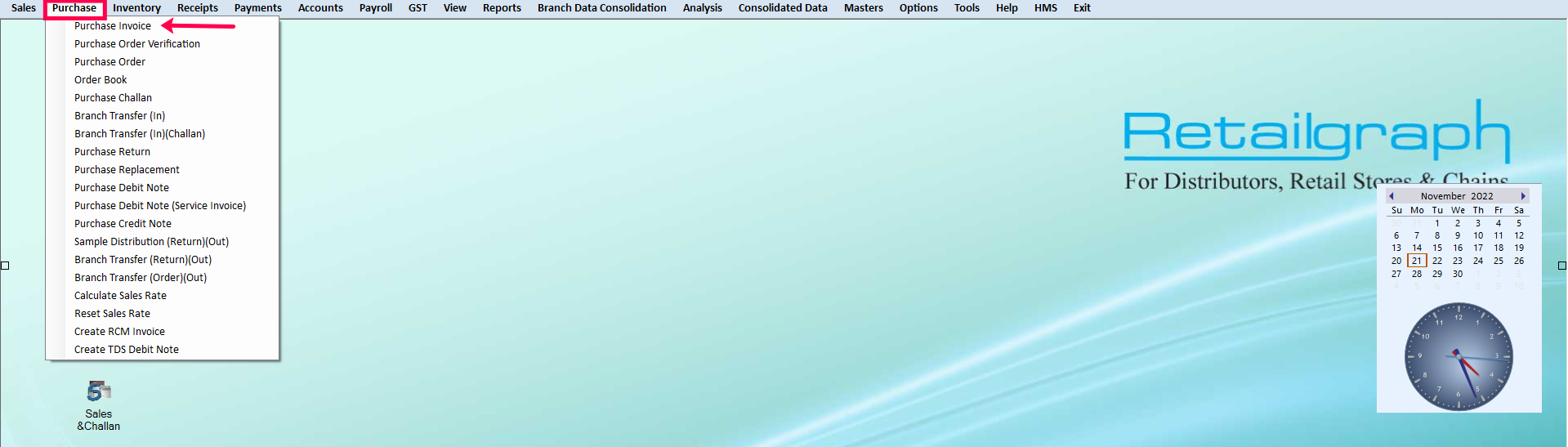Viewport: 1568px width, 447px height.
Task: Select date 12 in the calendar
Action: tap(1519, 235)
